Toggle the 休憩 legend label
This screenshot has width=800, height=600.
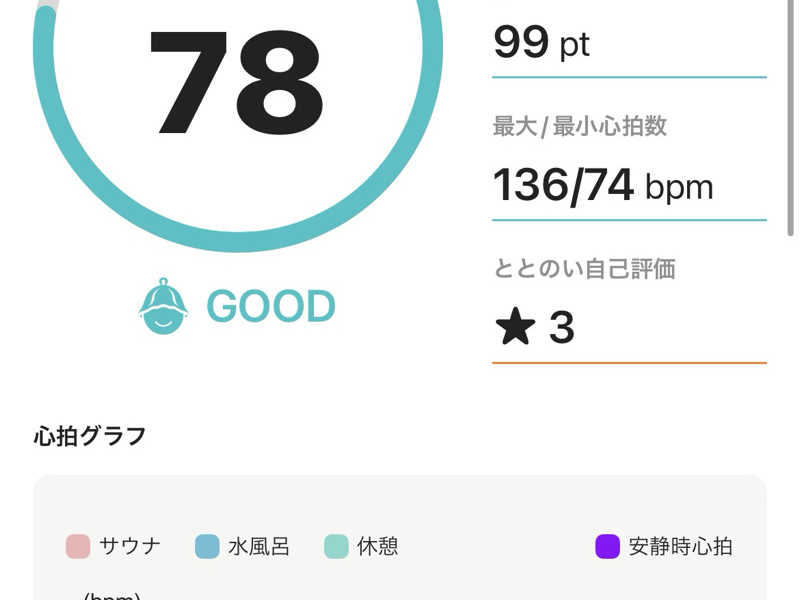pos(377,547)
